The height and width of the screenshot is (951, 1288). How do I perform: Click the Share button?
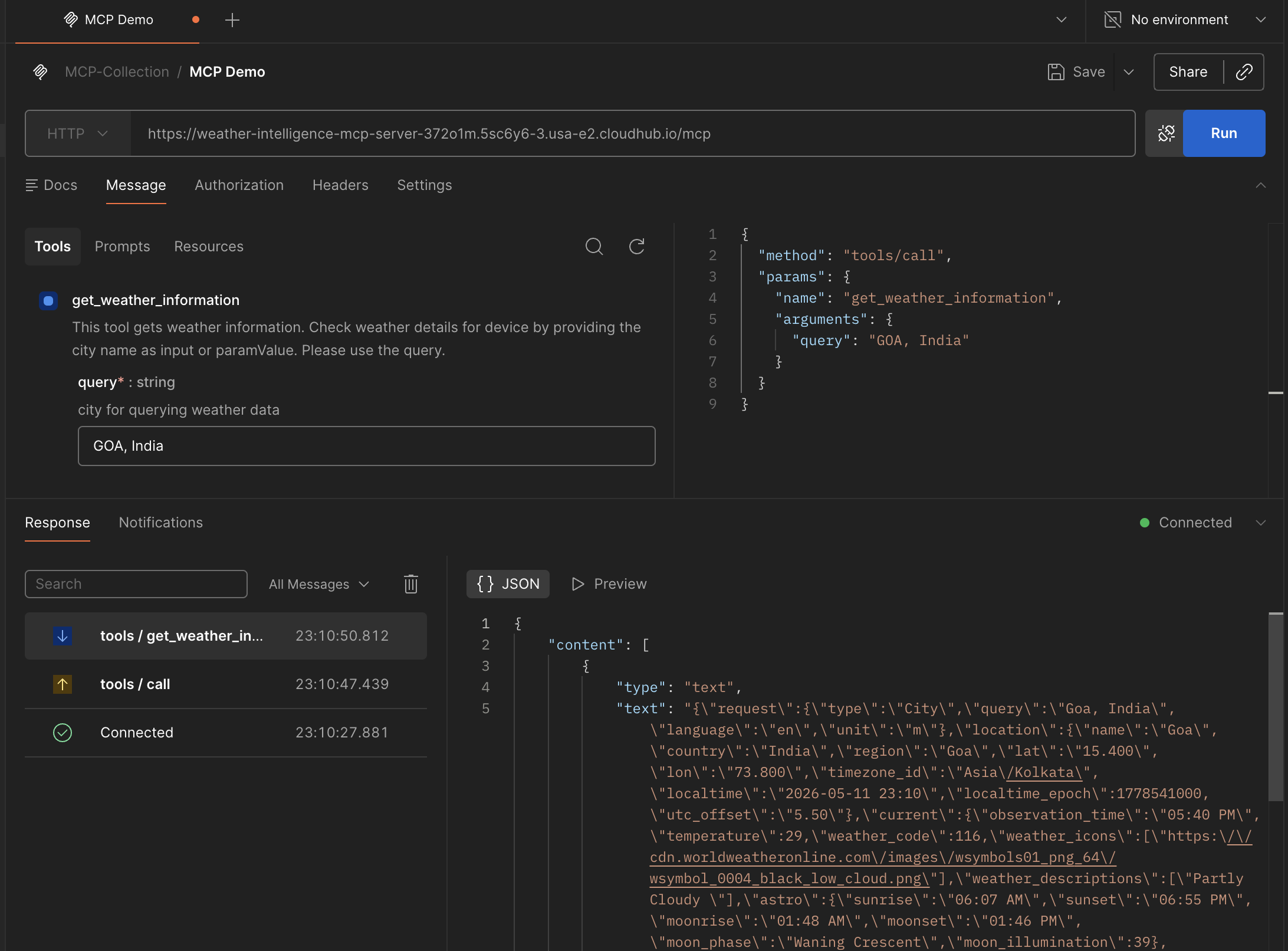click(x=1188, y=72)
